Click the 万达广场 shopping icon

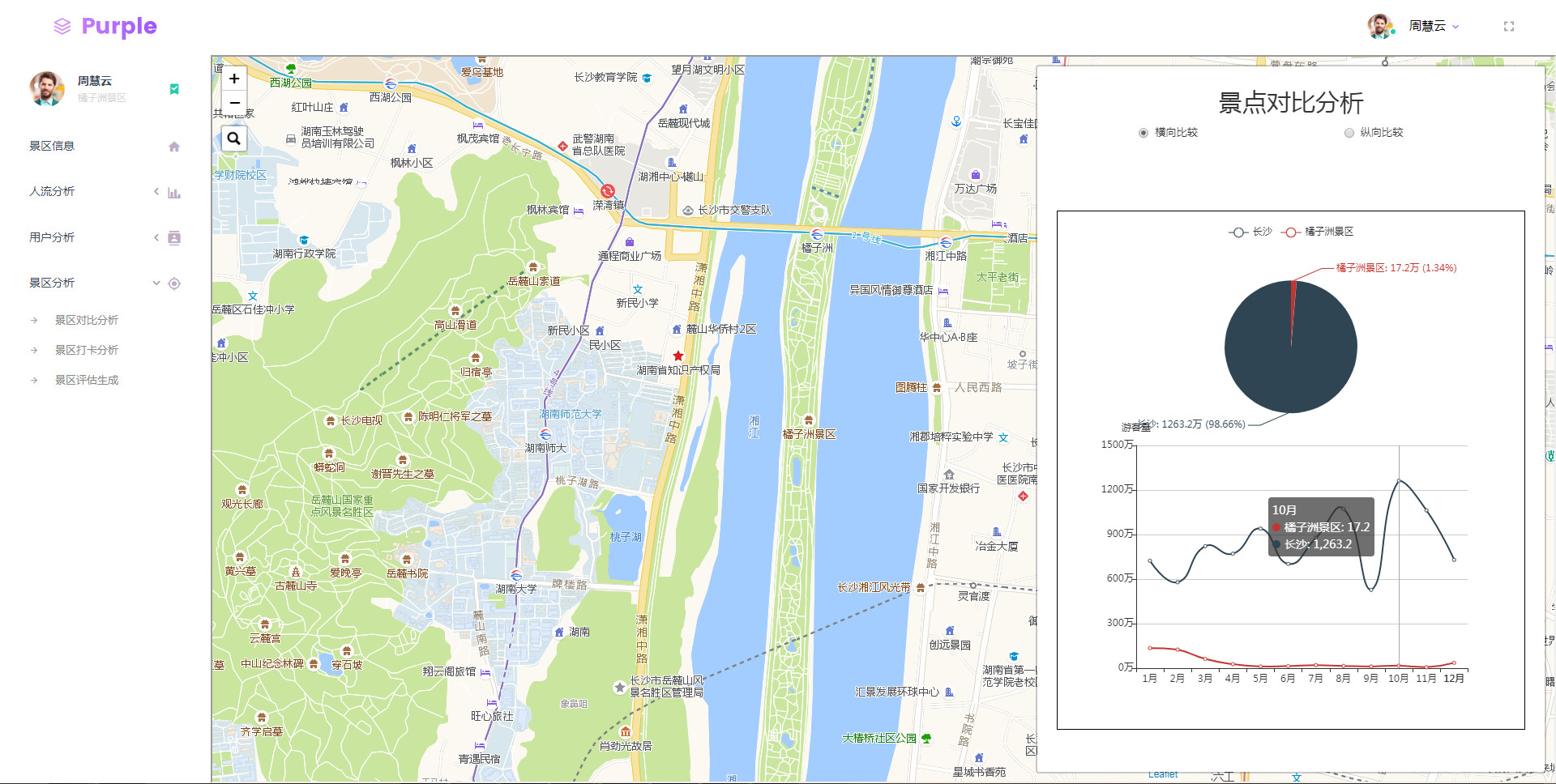[976, 175]
